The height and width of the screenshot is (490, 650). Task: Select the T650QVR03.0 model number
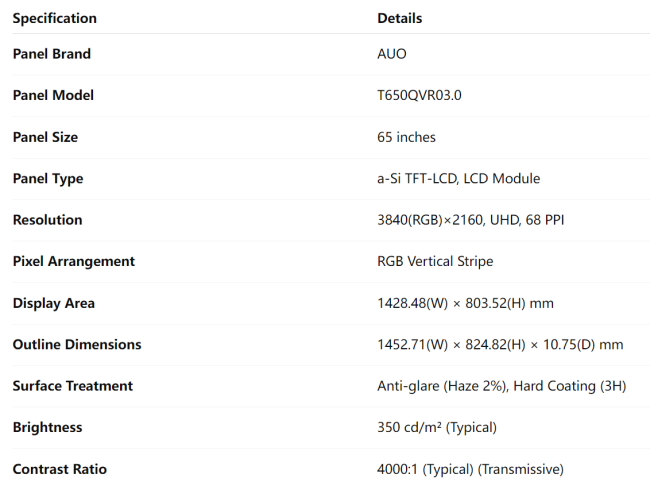click(x=419, y=95)
